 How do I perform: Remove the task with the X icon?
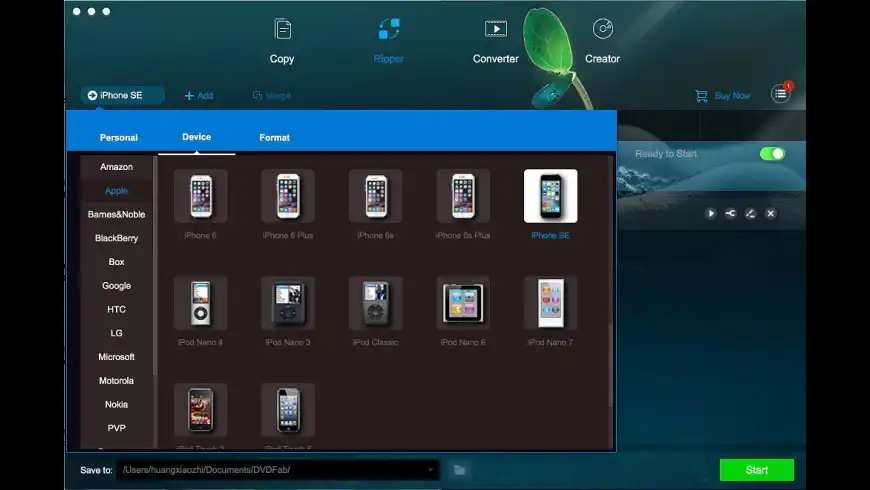771,214
